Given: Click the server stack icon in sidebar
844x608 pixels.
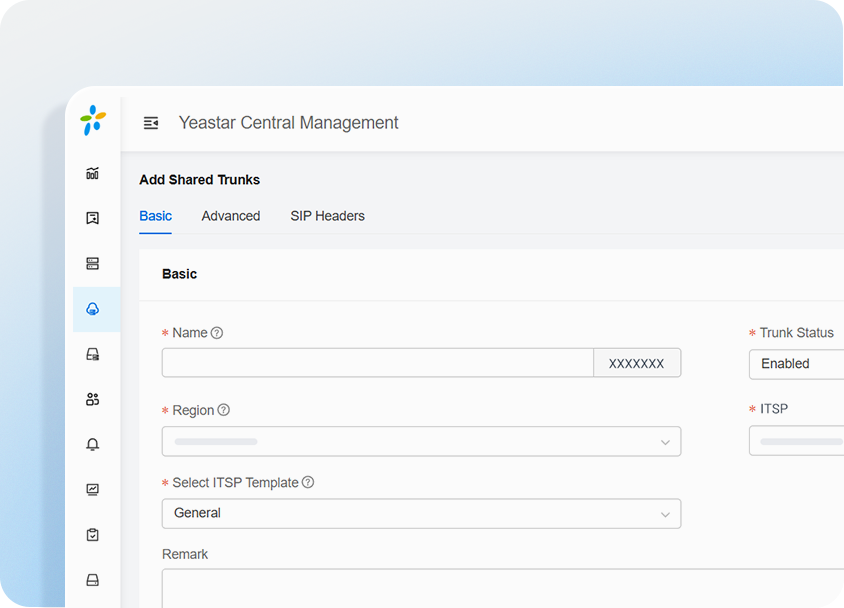Looking at the screenshot, I should [x=93, y=264].
